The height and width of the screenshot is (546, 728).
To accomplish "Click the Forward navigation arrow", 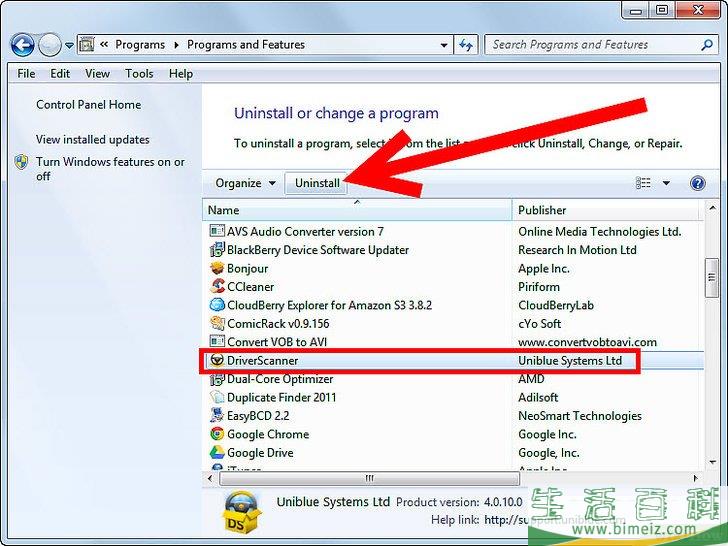I will pos(49,45).
